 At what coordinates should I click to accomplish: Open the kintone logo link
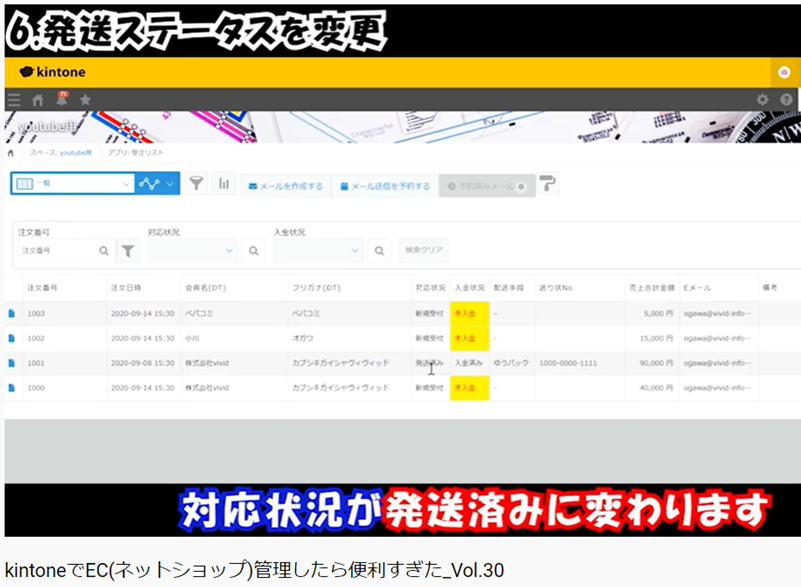pyautogui.click(x=56, y=72)
